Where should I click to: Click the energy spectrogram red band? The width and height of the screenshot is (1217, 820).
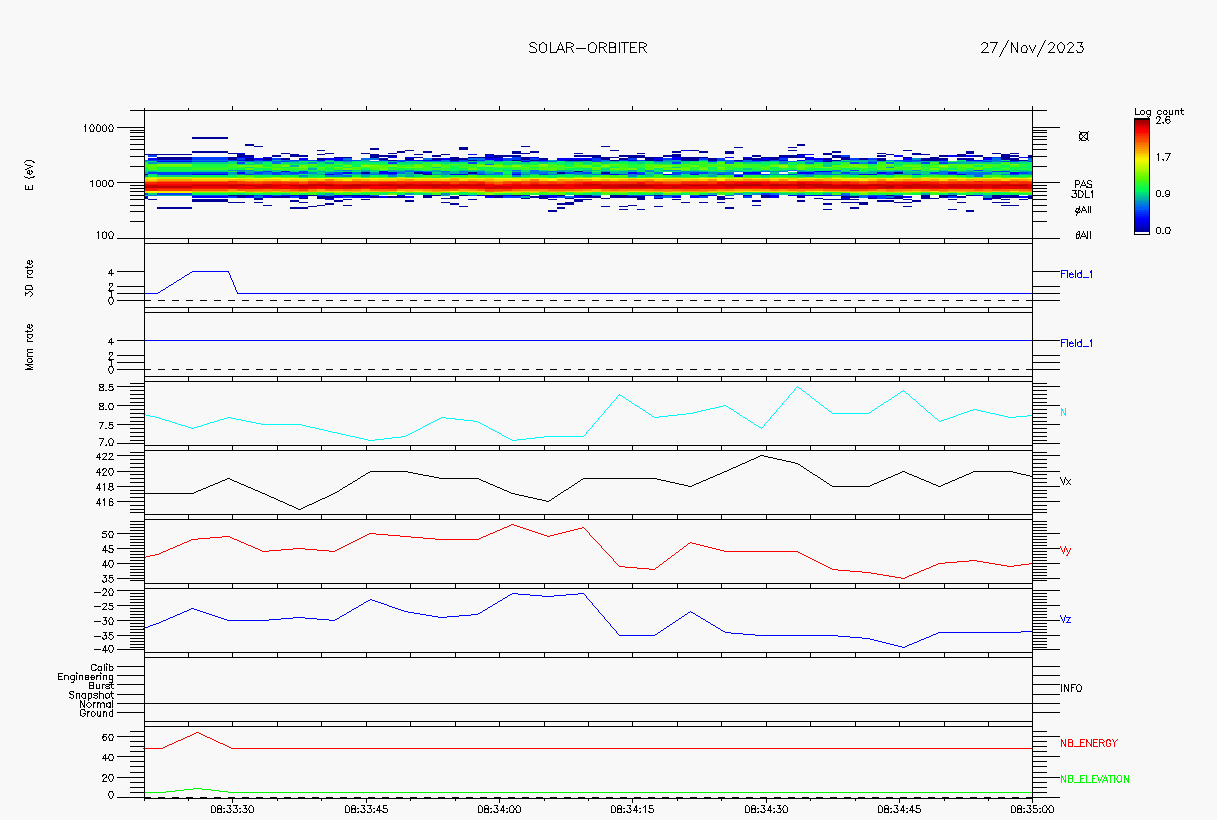pyautogui.click(x=588, y=186)
